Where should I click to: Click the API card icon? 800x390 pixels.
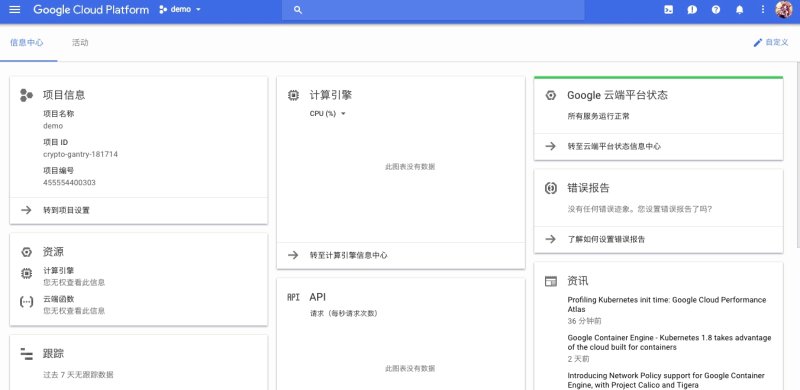(x=293, y=297)
